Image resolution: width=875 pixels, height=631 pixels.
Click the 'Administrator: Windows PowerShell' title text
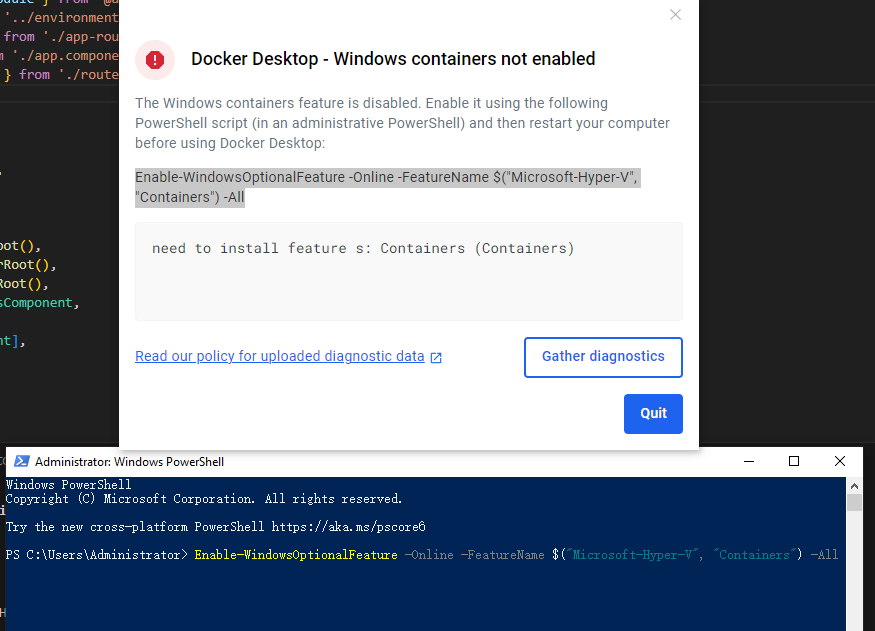point(129,462)
